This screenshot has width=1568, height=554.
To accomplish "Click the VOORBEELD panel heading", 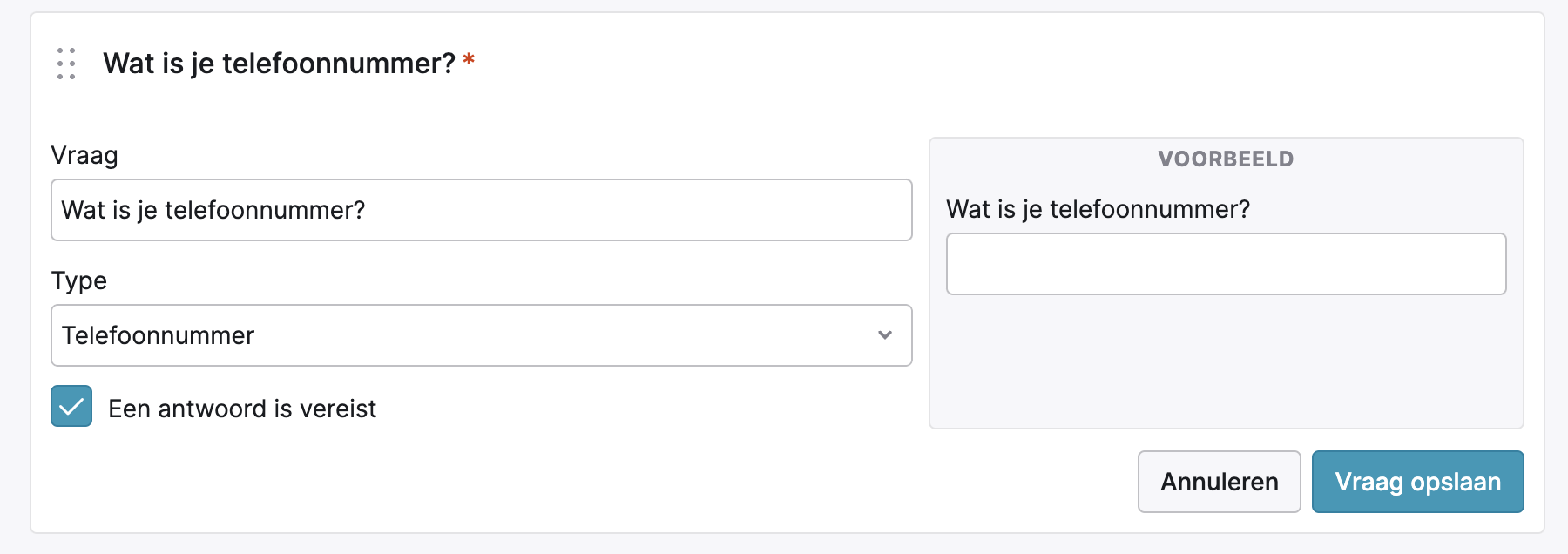I will [x=1226, y=159].
